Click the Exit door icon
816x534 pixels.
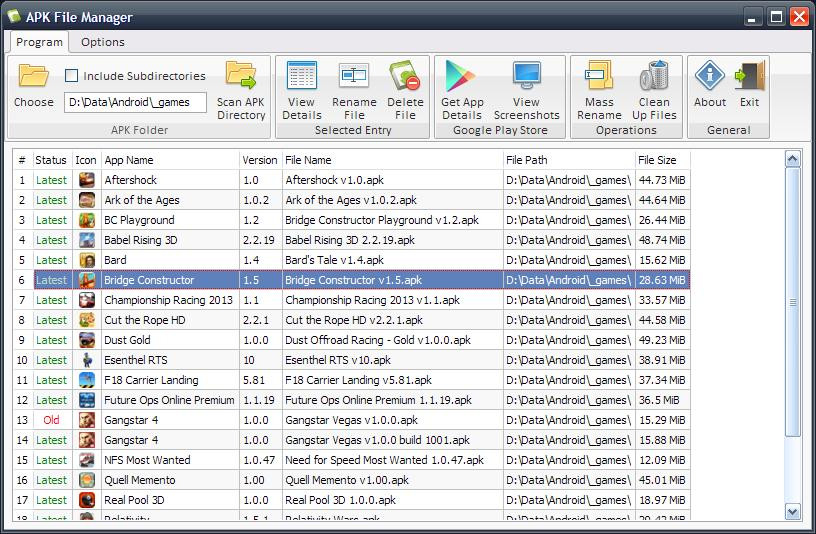click(750, 76)
